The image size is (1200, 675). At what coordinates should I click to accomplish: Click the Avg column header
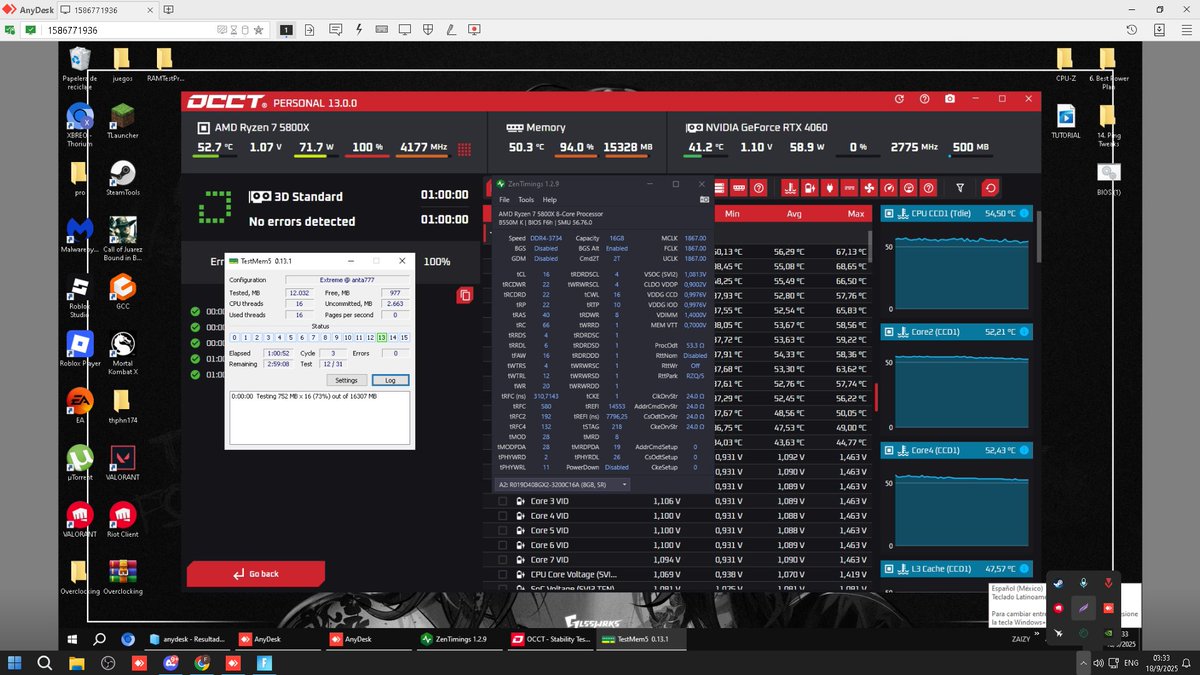point(794,214)
